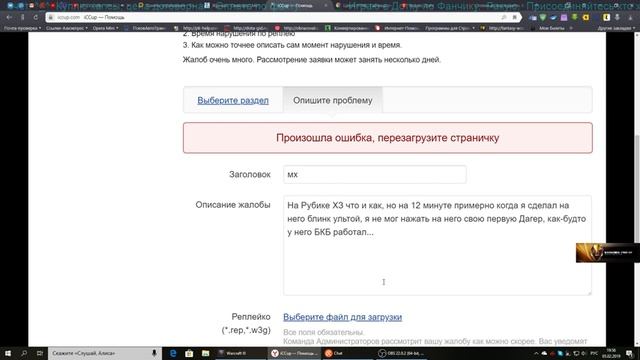Viewport: 640px width, 360px height.
Task: Show hidden system tray icons chevron
Action: tap(536, 353)
